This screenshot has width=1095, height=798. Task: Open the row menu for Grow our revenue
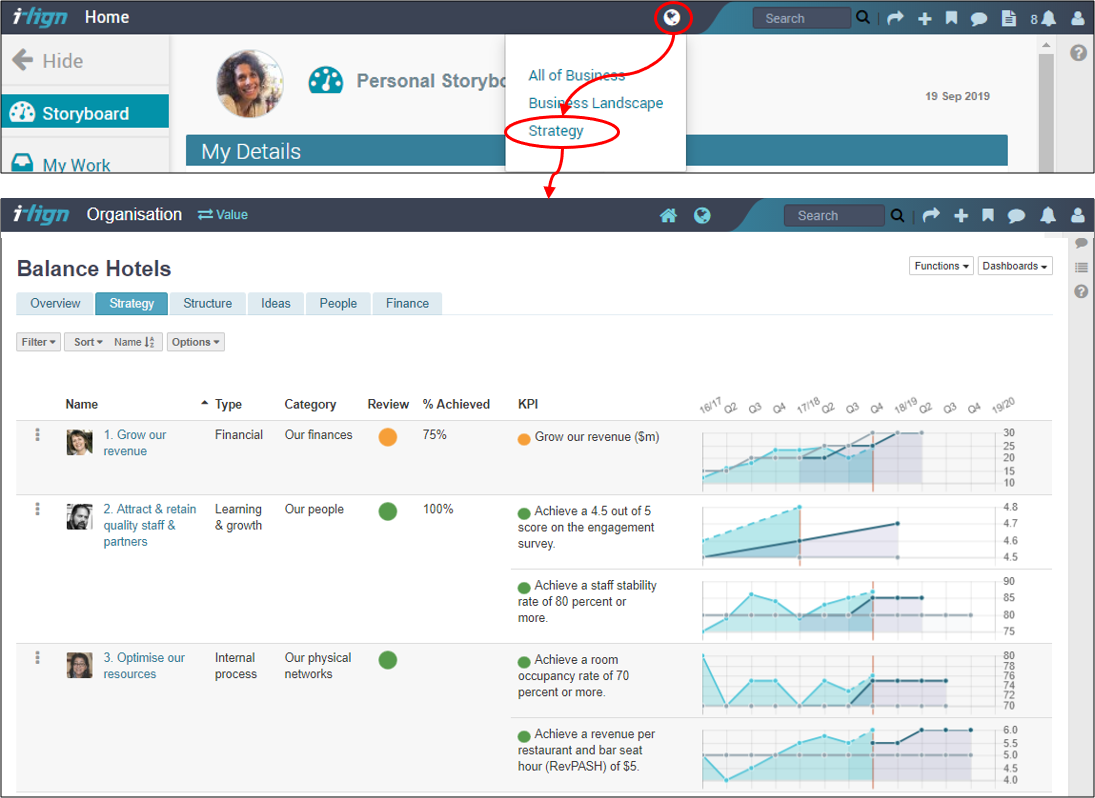tap(38, 434)
